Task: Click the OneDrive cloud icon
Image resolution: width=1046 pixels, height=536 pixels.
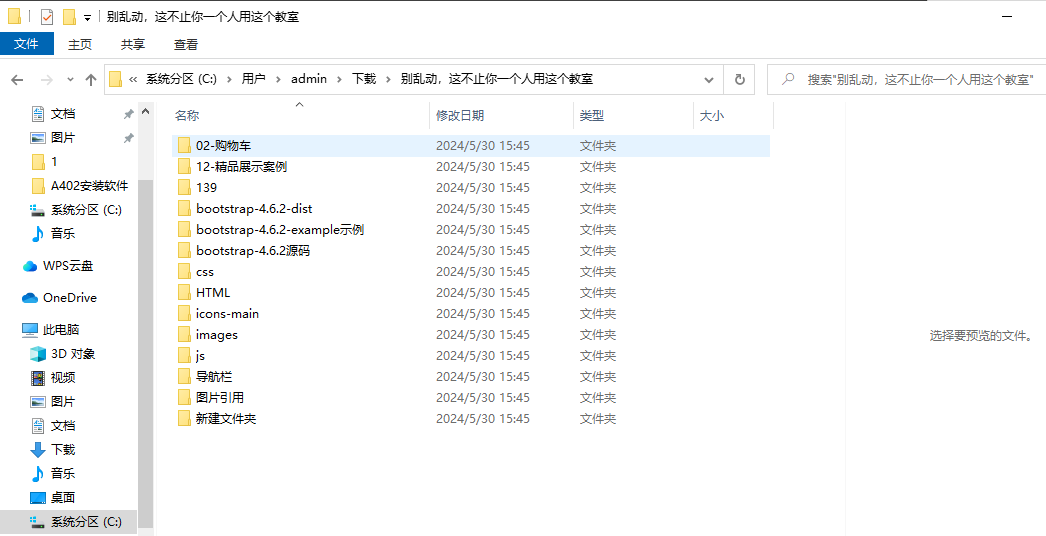Action: coord(30,298)
